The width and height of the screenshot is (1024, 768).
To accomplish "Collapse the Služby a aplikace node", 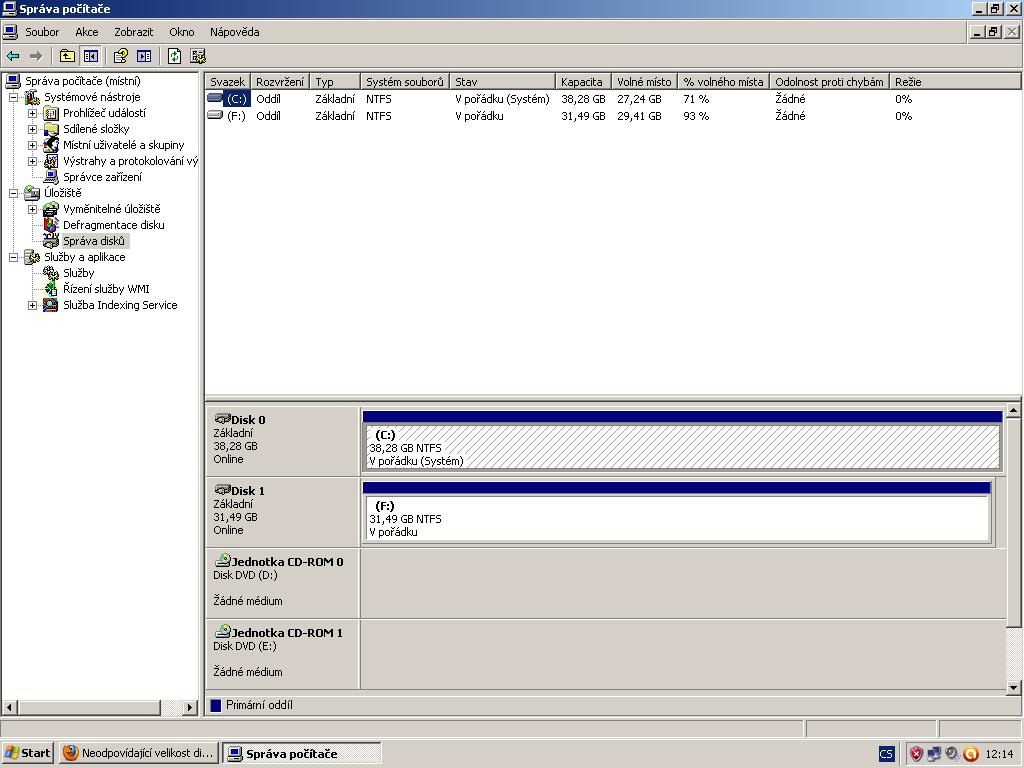I will point(13,257).
